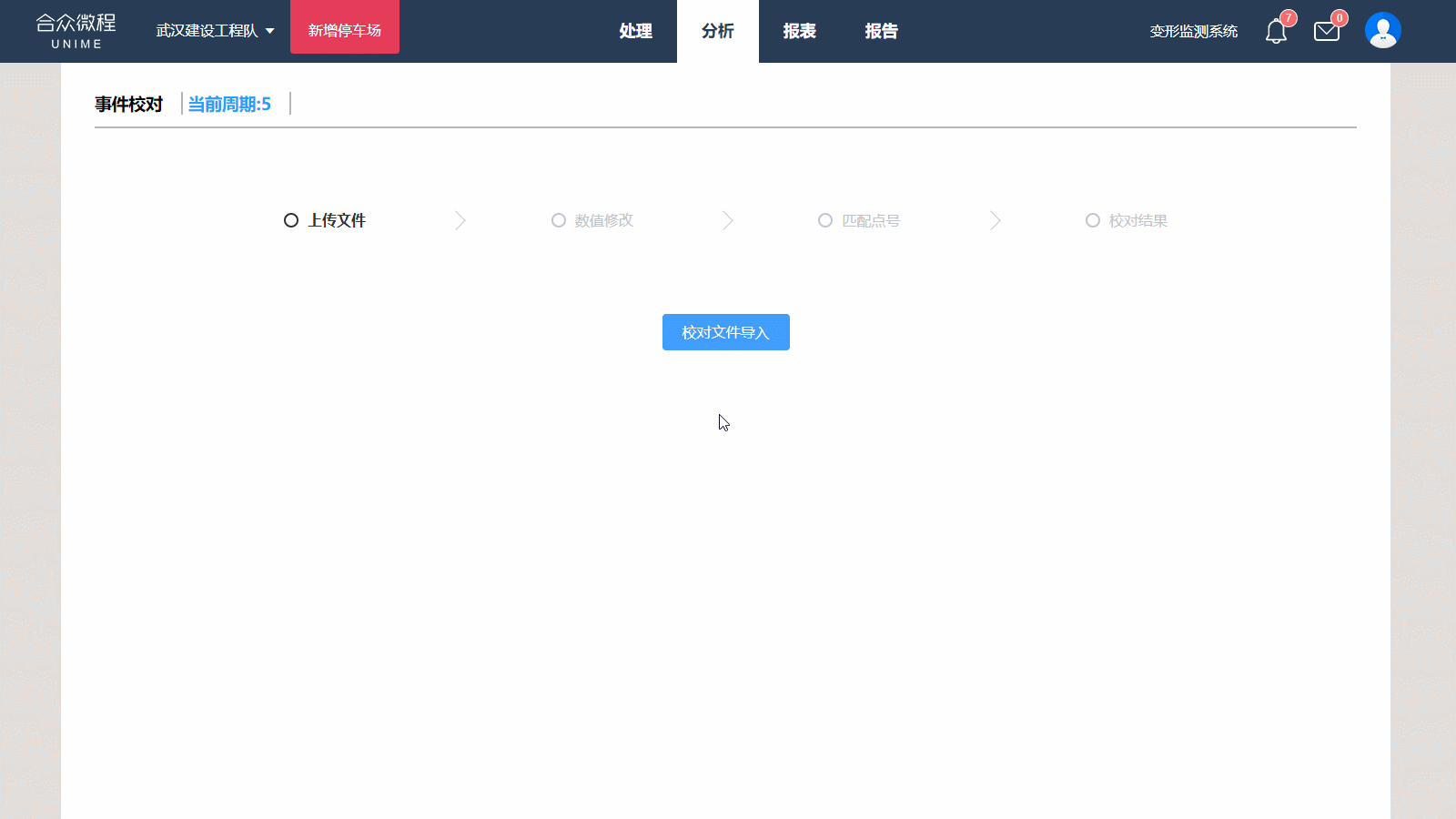Screen dimensions: 1456x819
Task: Click the 当前周期:5 link
Action: click(x=229, y=105)
